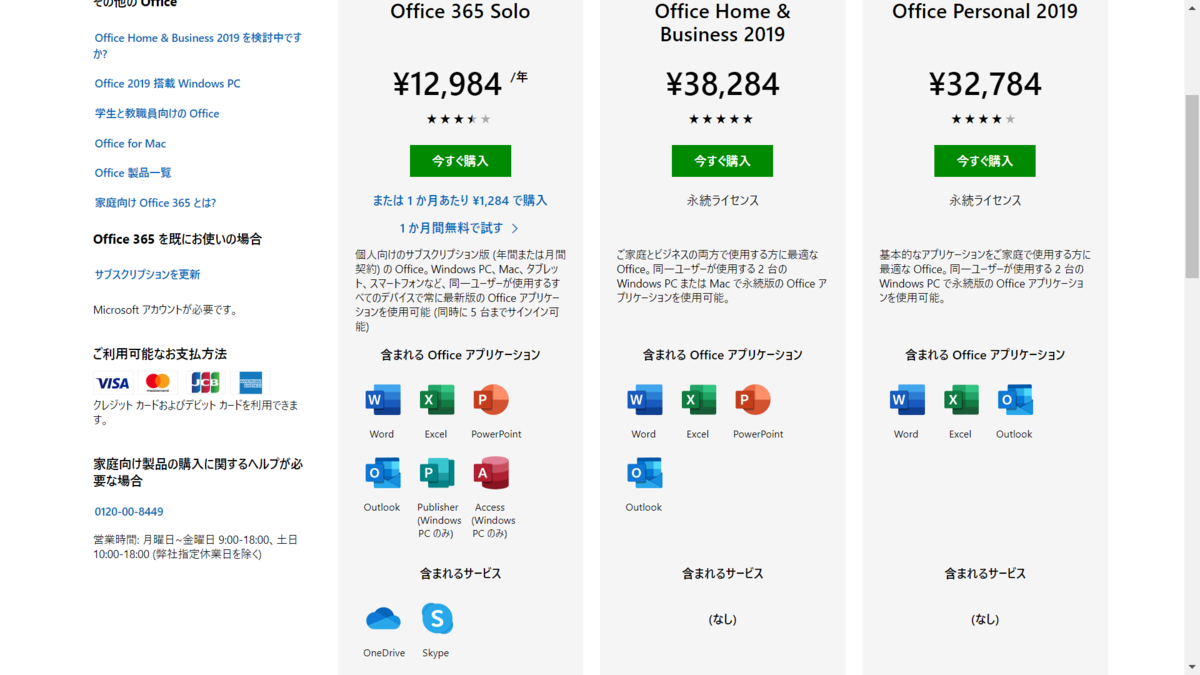The image size is (1200, 675).
Task: Click Outlook icon under Home & Business 2019
Action: click(645, 473)
